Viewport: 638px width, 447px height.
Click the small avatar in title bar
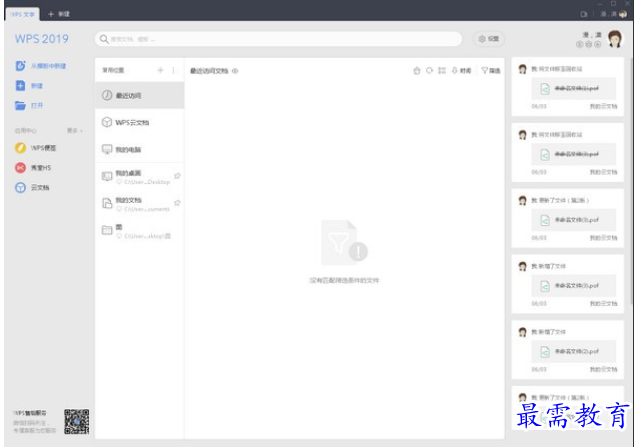pos(623,14)
